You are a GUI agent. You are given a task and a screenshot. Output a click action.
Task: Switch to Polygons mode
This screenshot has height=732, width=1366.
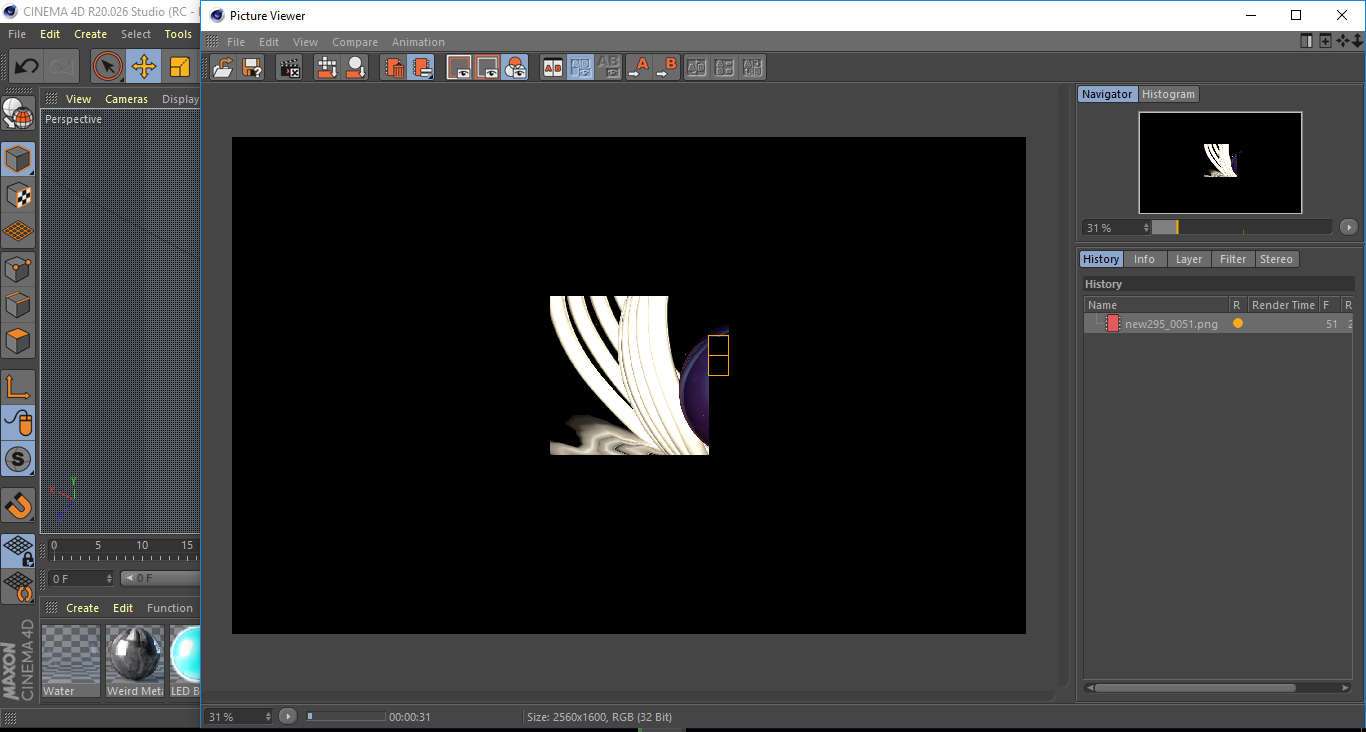[18, 341]
